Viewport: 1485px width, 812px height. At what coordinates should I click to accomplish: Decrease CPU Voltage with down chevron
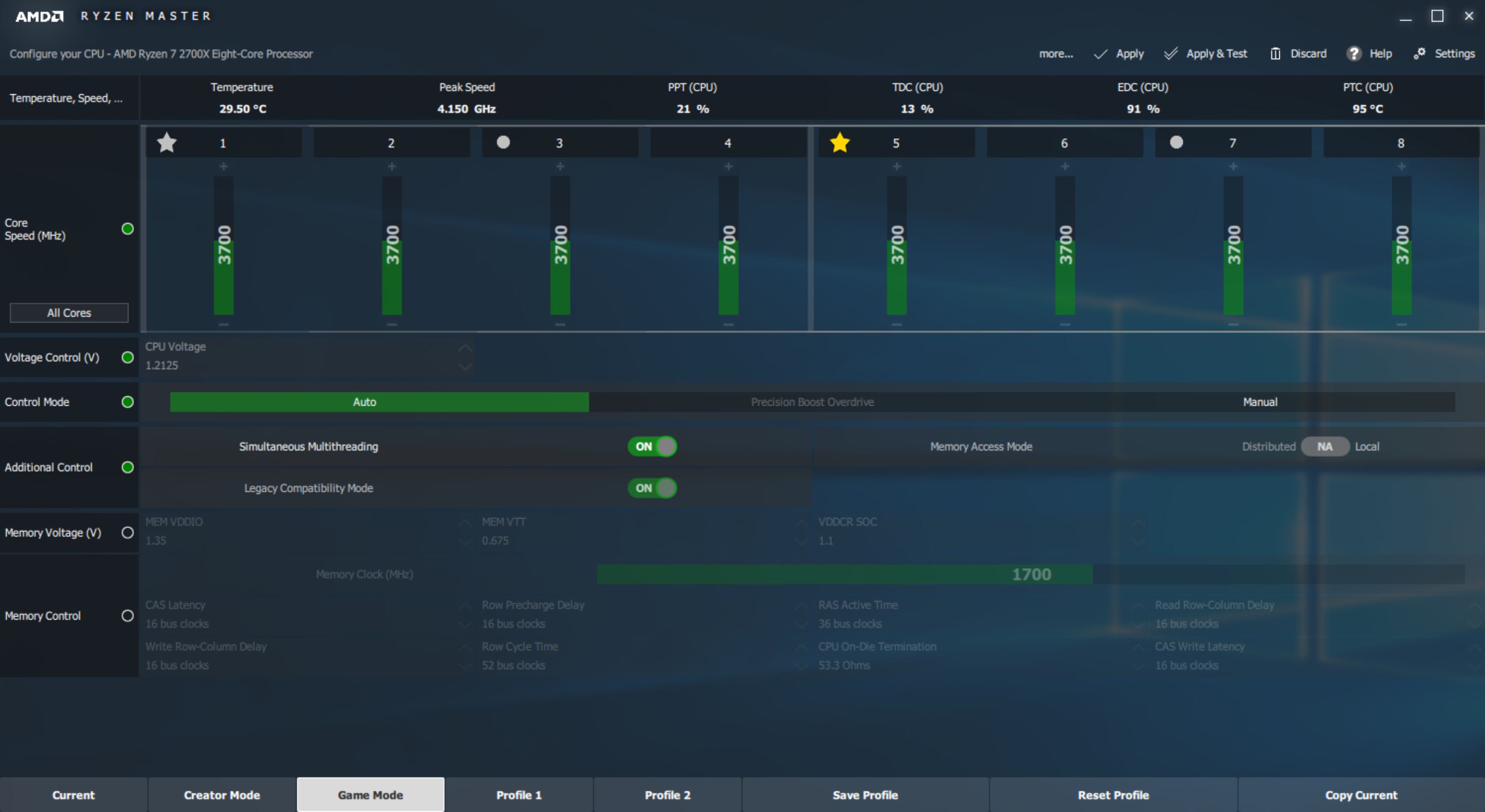click(x=465, y=366)
